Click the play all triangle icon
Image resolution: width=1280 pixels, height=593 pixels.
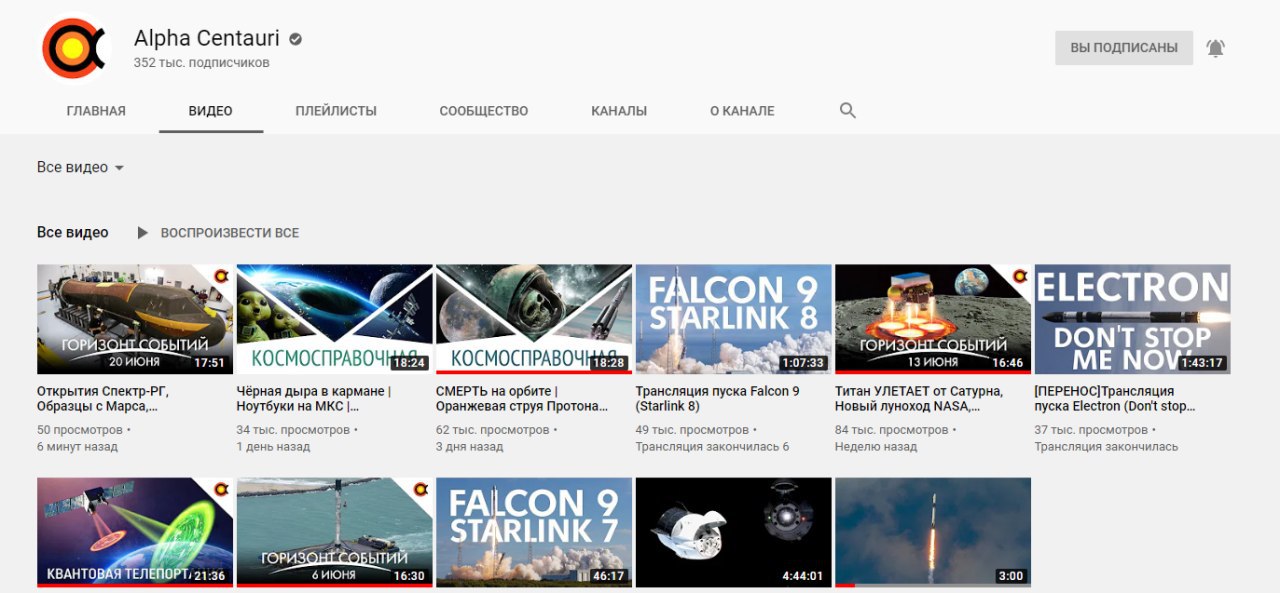(143, 233)
